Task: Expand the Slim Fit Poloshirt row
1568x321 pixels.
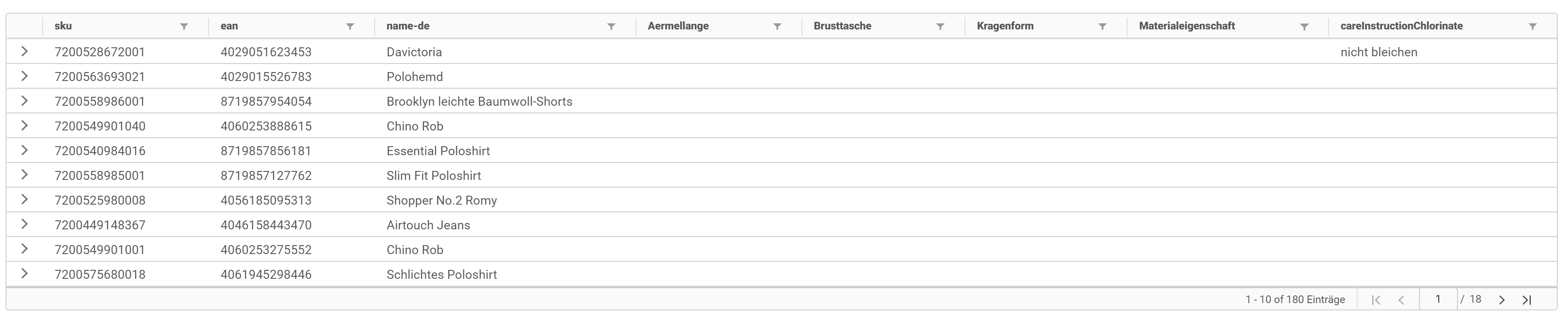Action: point(24,175)
